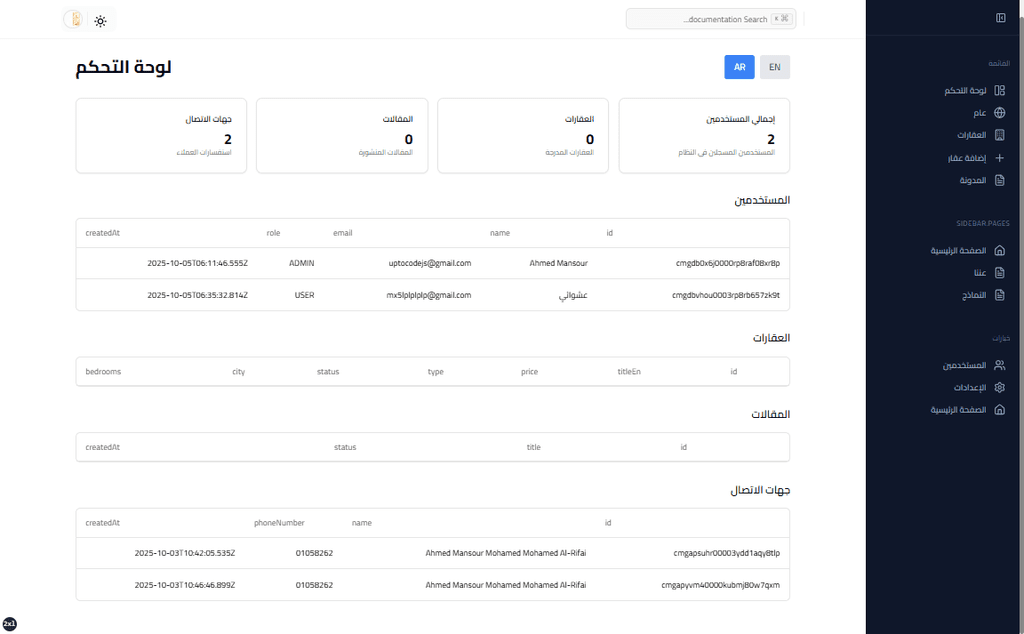
Task: Click the building icon beside العقارات
Action: [999, 135]
